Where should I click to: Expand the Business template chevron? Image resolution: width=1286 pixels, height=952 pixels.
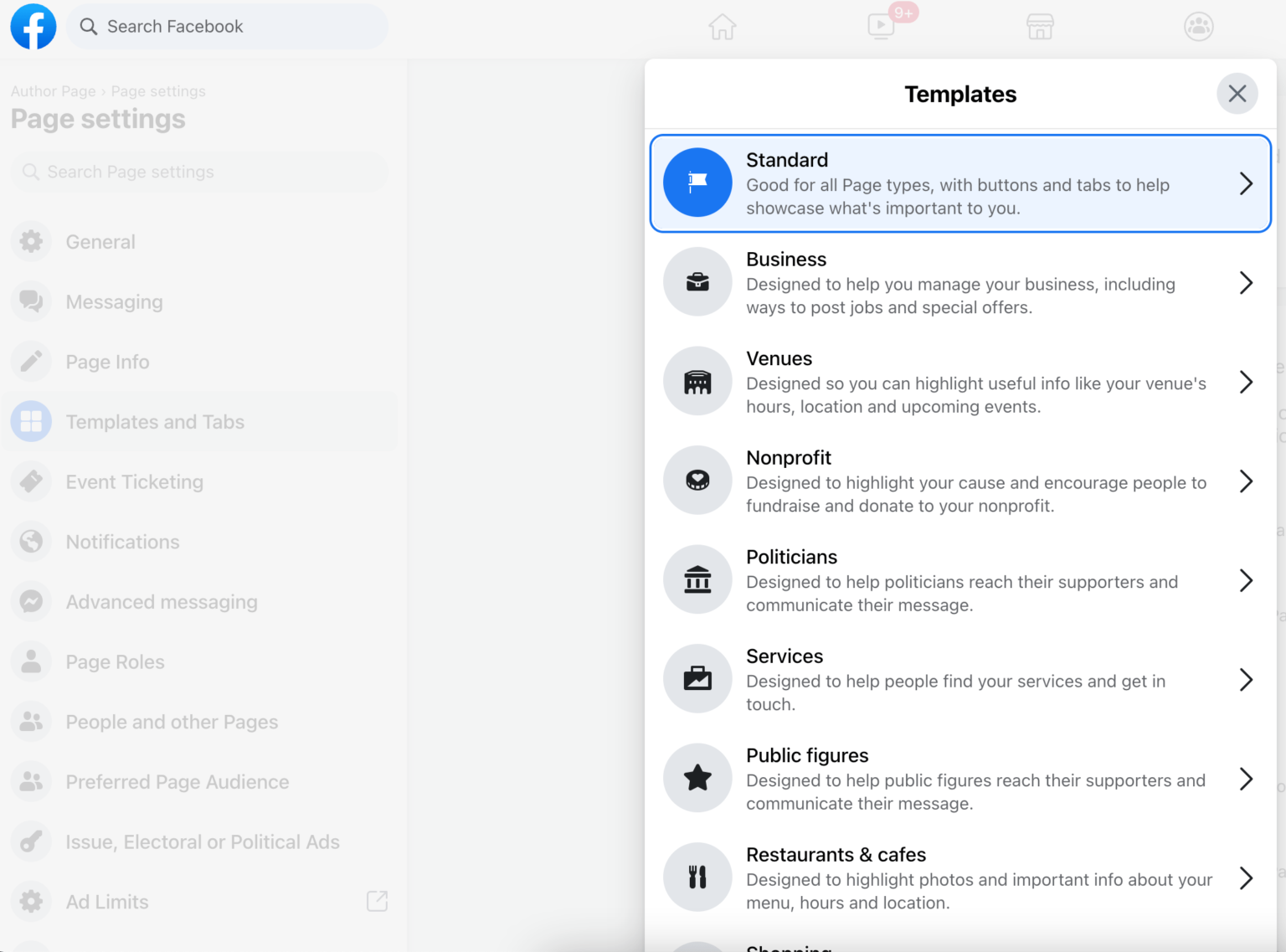point(1246,283)
